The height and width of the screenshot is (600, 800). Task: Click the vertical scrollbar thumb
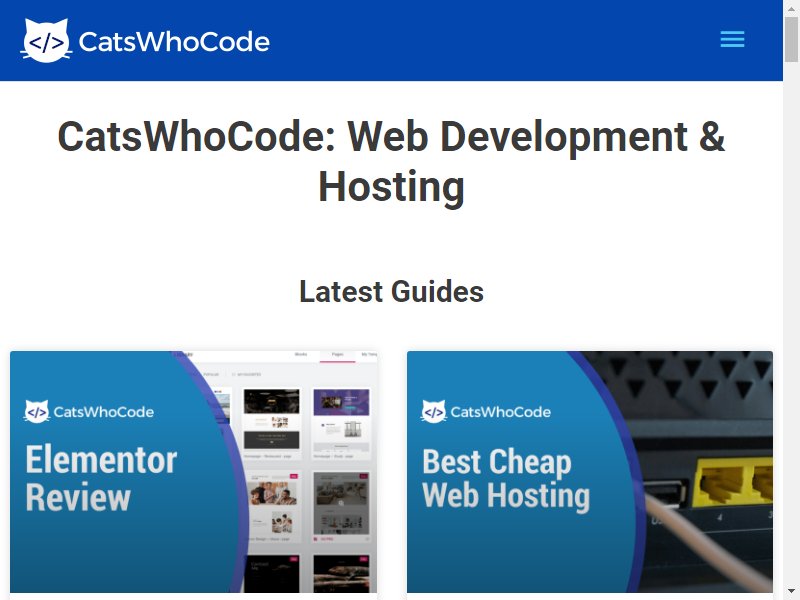pyautogui.click(x=791, y=39)
